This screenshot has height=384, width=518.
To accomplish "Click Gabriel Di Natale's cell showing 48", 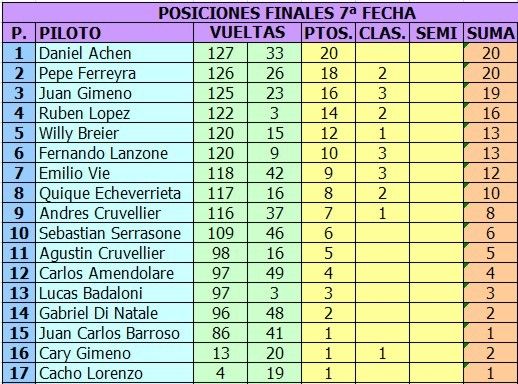I will (274, 313).
